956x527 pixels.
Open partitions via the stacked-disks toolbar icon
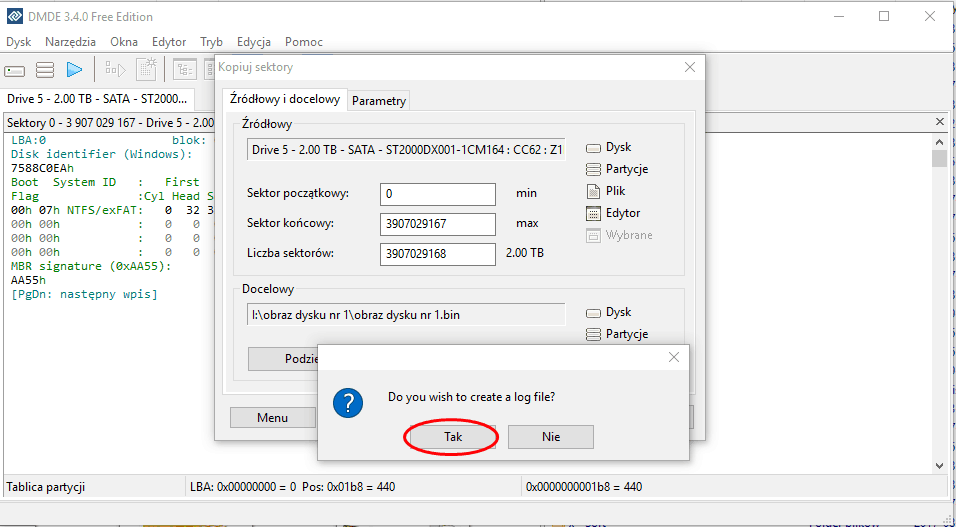point(45,70)
